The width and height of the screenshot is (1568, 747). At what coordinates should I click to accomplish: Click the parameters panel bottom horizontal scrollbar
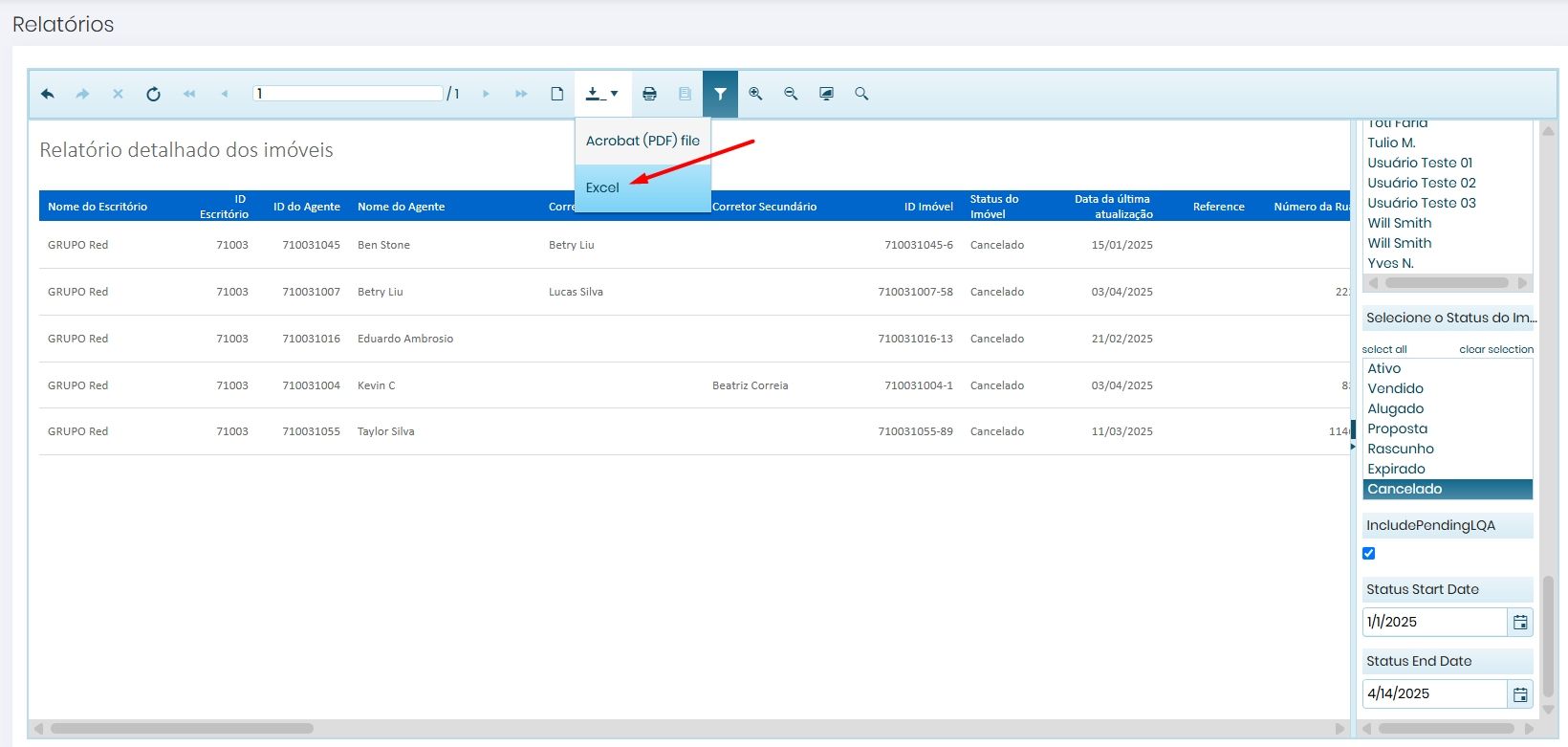[x=1447, y=729]
